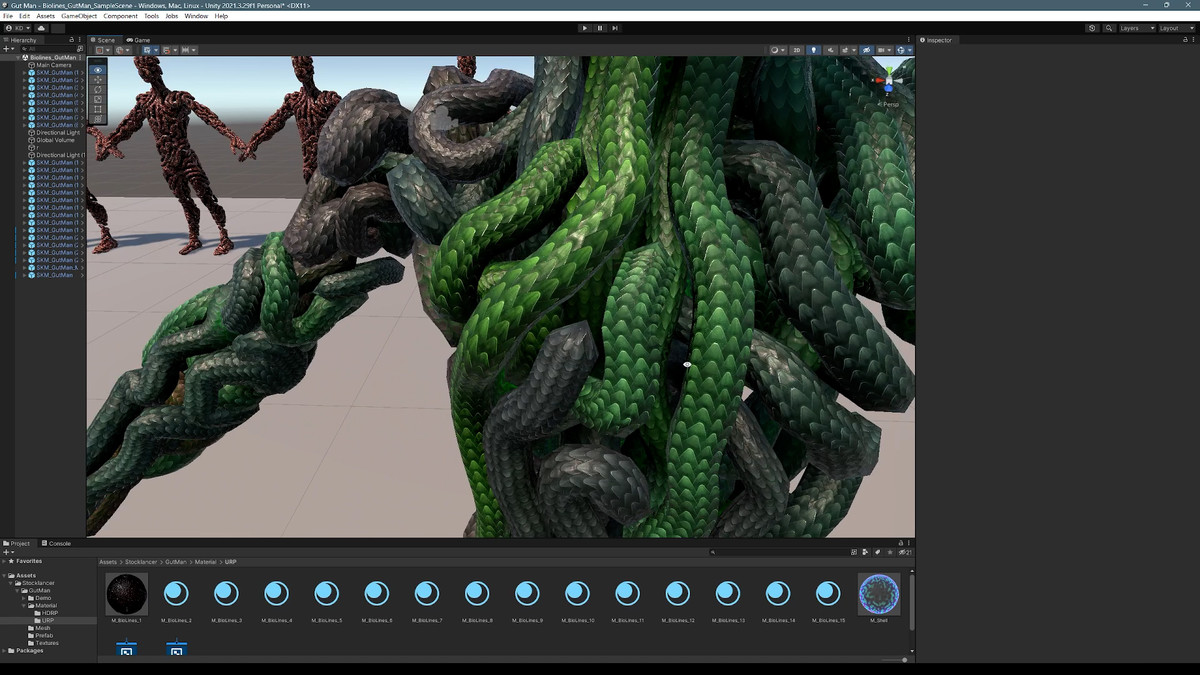Viewport: 1200px width, 675px height.
Task: Open the global Search magnifier icon
Action: [x=1109, y=28]
